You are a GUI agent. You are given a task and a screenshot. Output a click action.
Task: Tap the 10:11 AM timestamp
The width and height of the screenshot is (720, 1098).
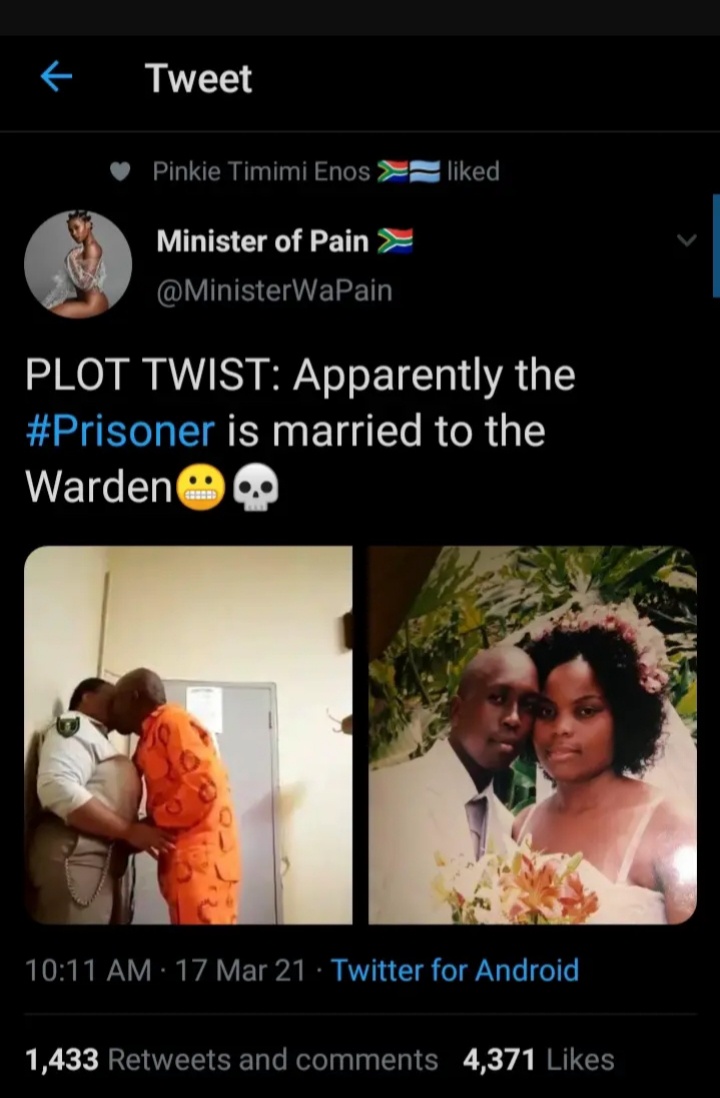[x=88, y=971]
